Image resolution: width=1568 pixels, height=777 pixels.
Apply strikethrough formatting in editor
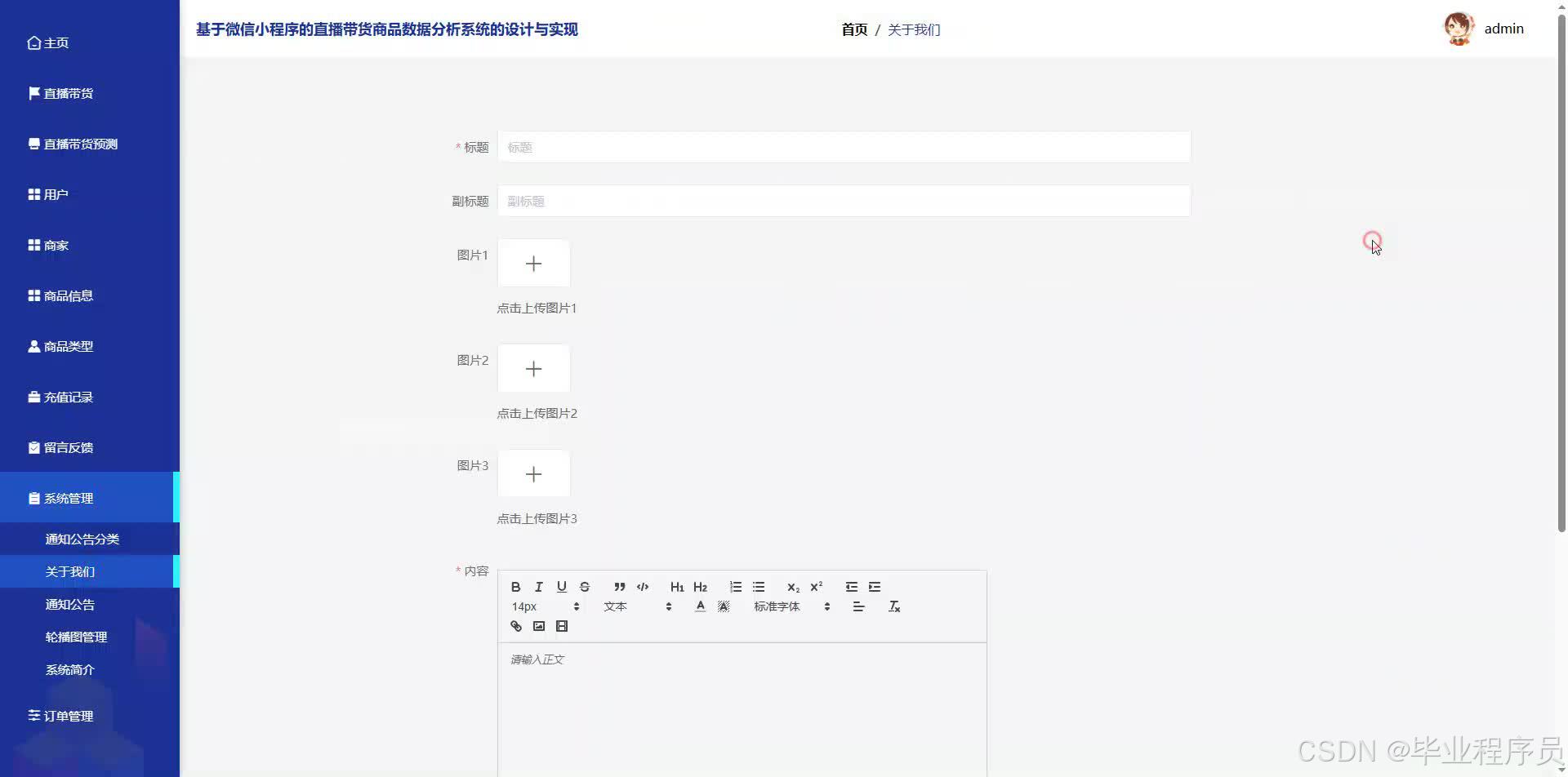click(584, 587)
